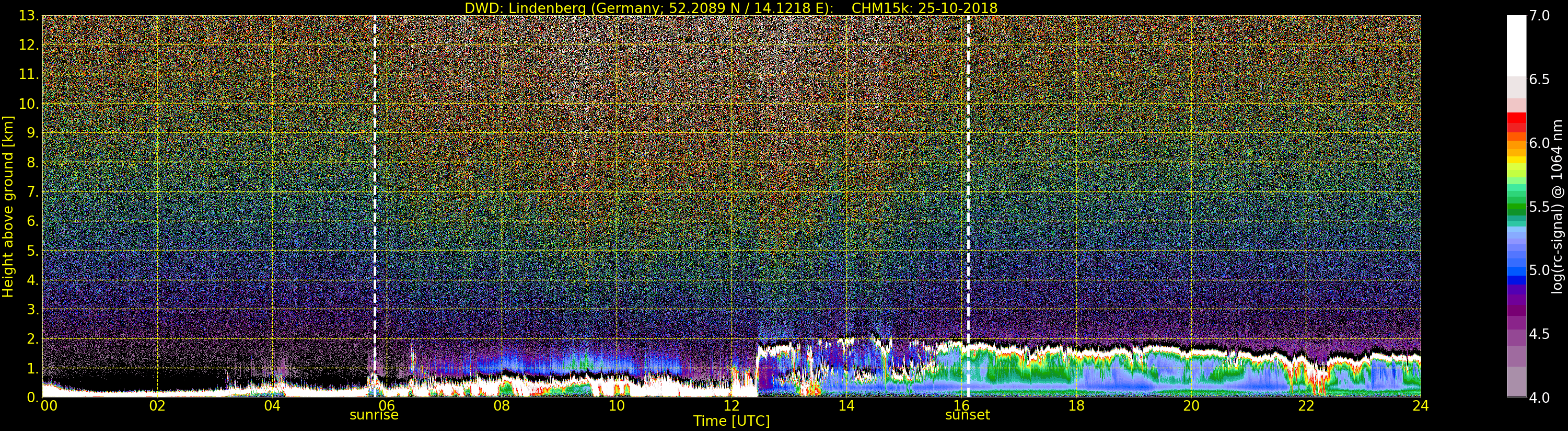Image resolution: width=1568 pixels, height=431 pixels.
Task: Click the colorbar tick label '4.5'
Action: (x=1539, y=334)
